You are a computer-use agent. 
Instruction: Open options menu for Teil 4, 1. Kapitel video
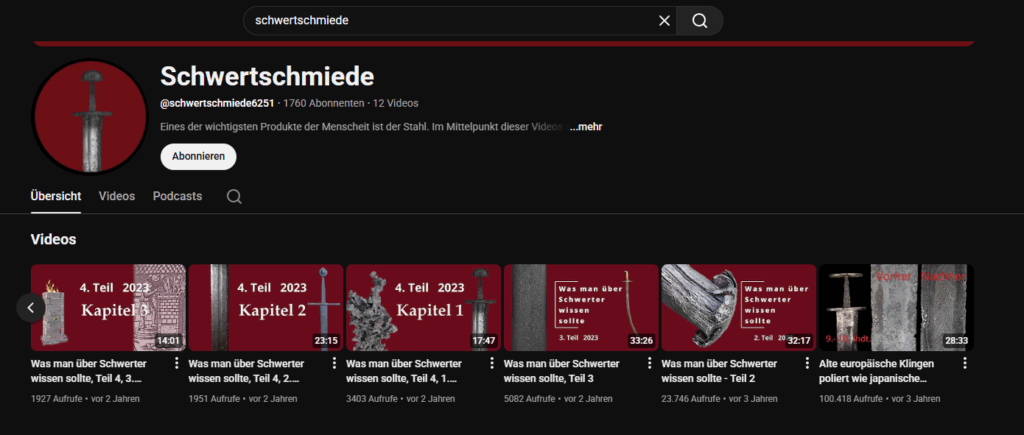[x=492, y=363]
